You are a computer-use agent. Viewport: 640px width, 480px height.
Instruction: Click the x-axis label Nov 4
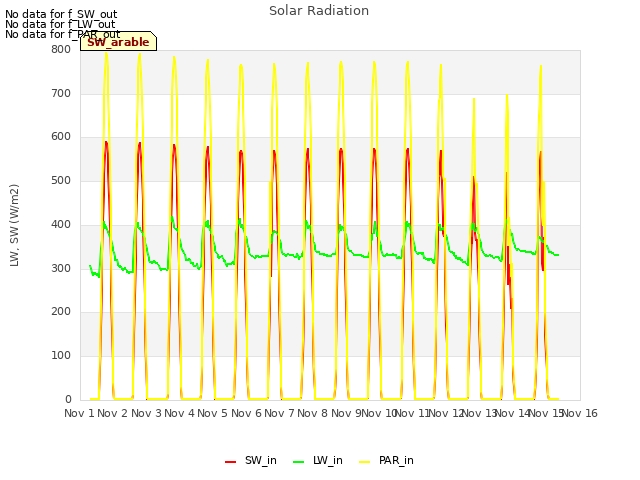click(x=179, y=413)
